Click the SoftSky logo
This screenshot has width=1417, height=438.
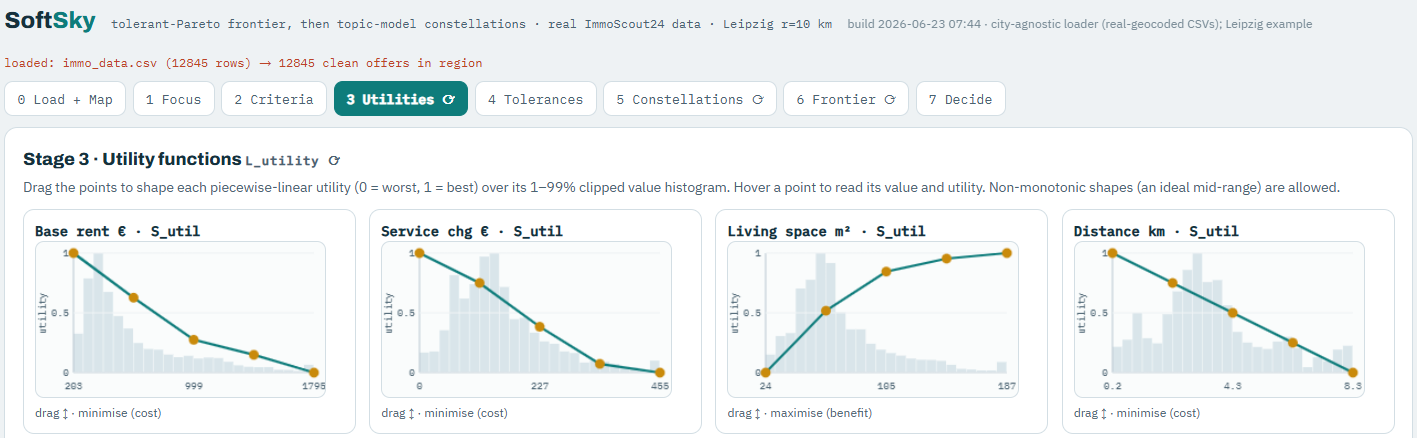51,22
